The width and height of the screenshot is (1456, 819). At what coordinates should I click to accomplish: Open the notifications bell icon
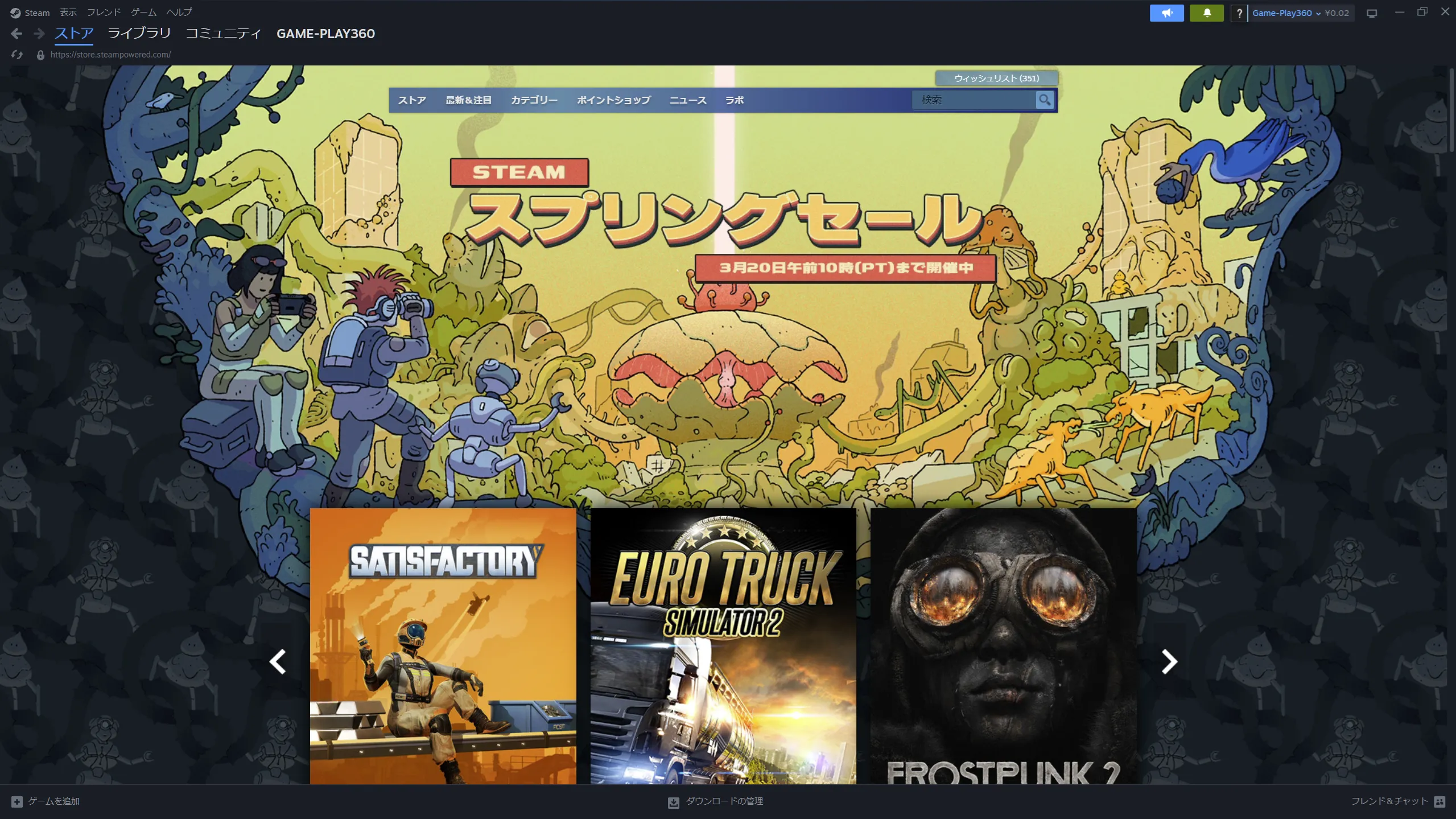coord(1207,13)
